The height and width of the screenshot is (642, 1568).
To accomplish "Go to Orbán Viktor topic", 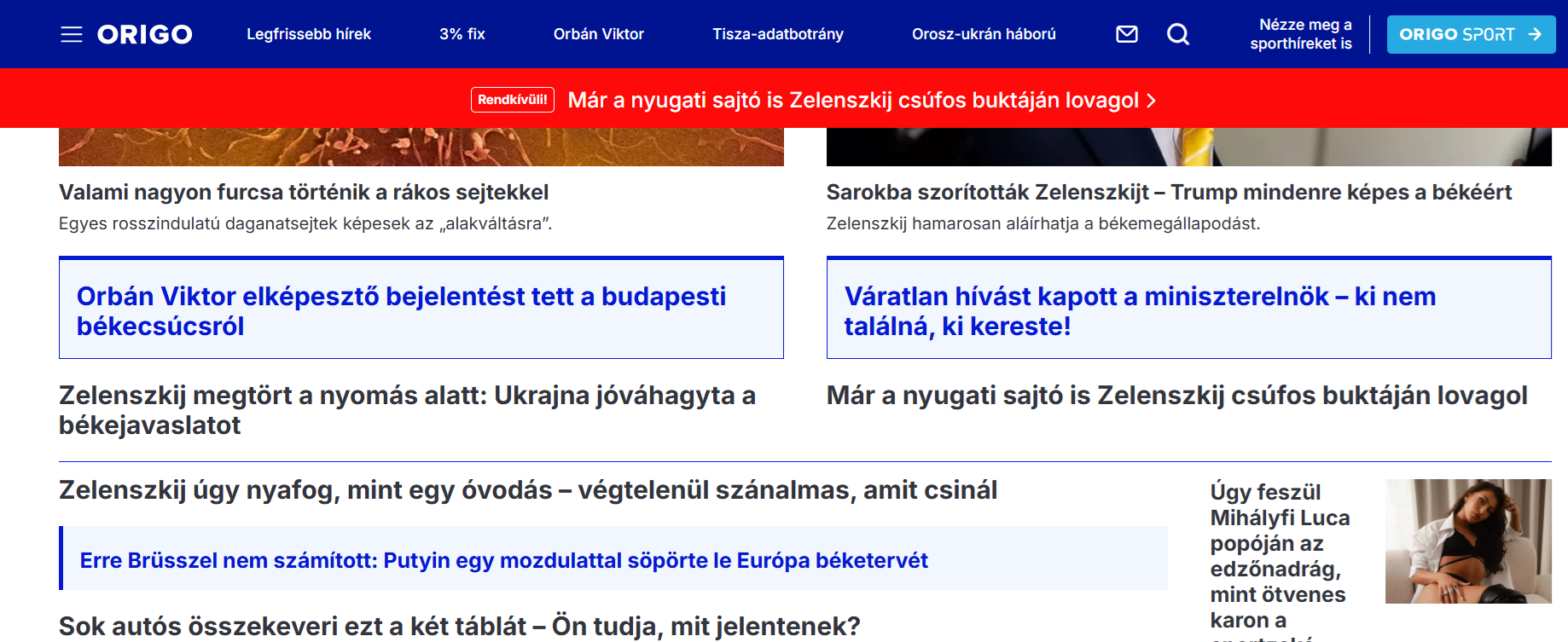I will (598, 34).
